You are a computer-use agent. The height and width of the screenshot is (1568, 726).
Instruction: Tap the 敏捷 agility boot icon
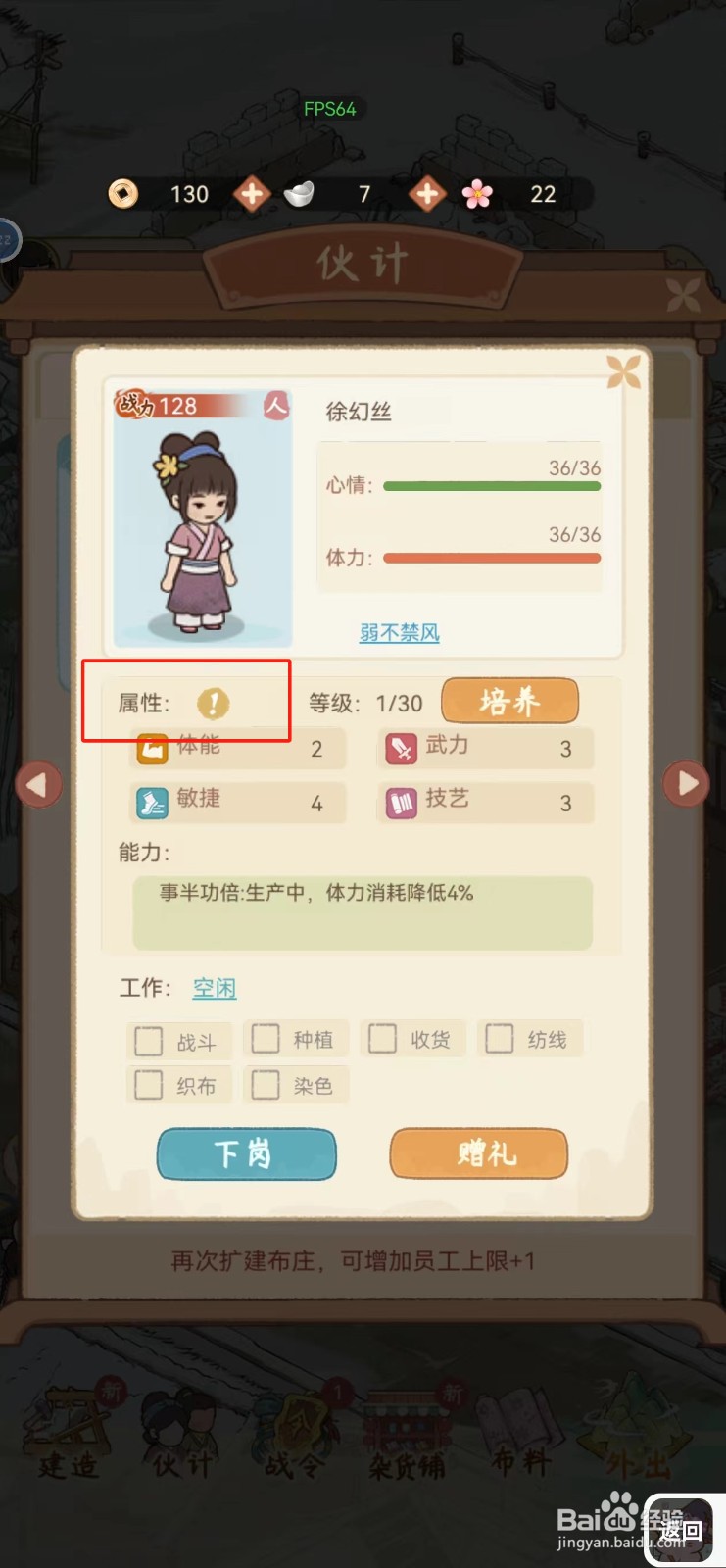[152, 804]
